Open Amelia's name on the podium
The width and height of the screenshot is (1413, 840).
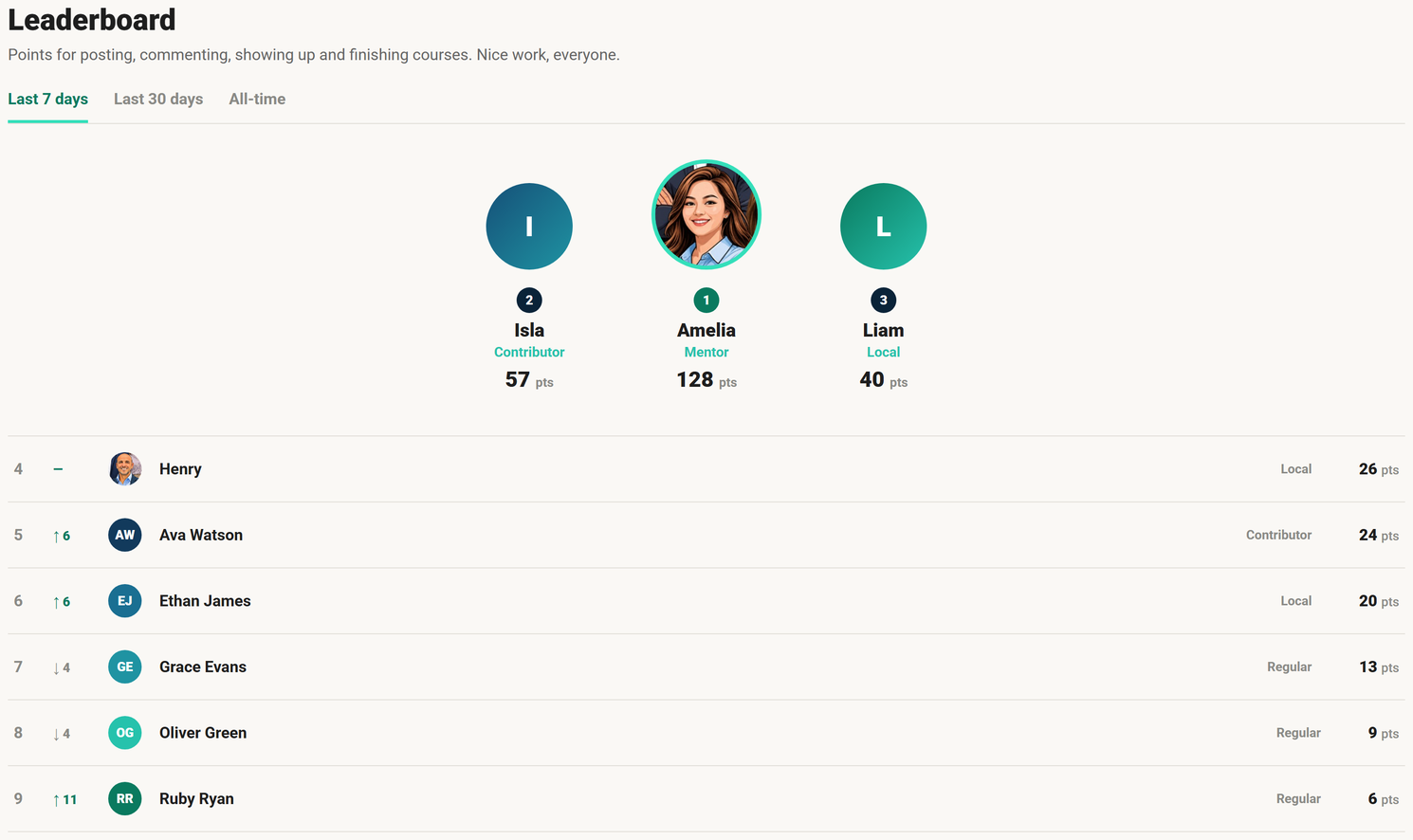(x=706, y=330)
